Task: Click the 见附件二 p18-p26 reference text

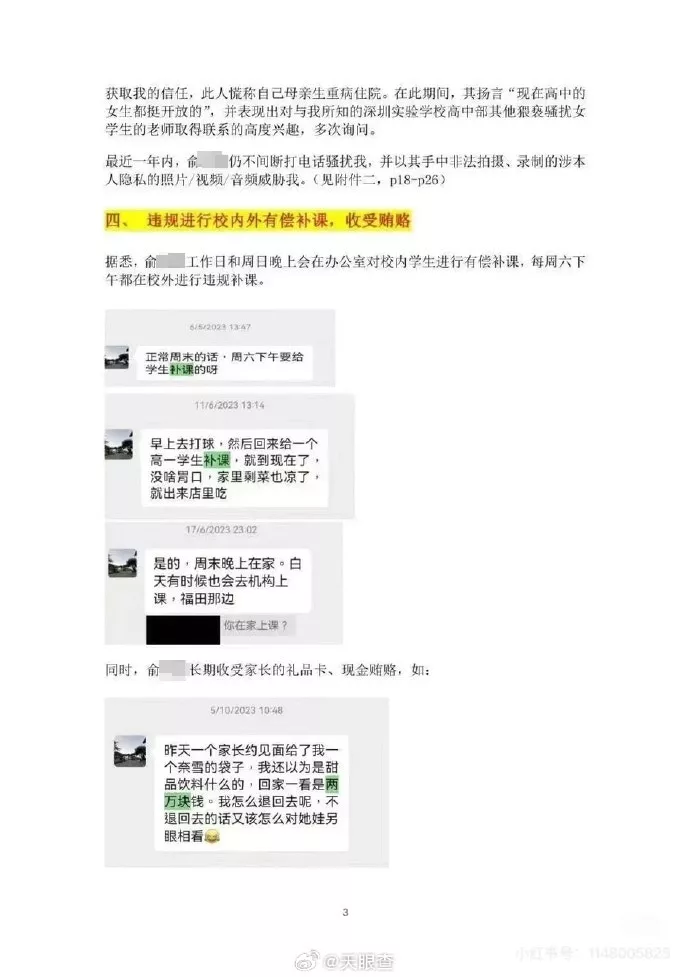Action: (x=380, y=180)
